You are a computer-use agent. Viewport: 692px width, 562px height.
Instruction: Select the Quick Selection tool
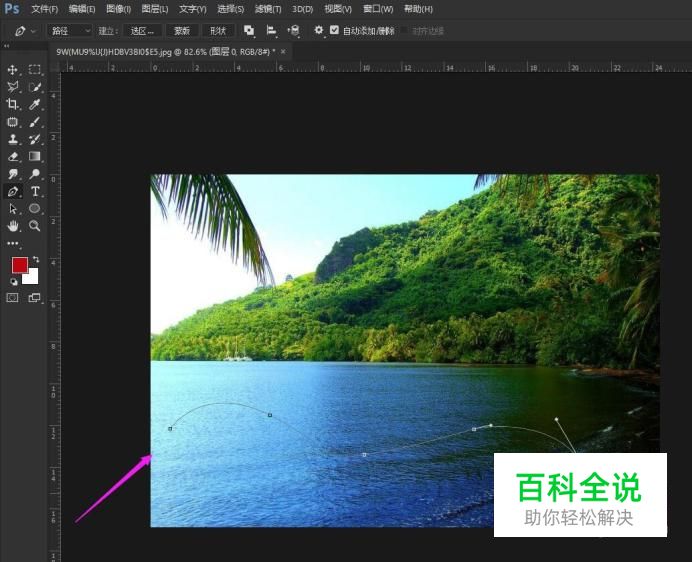pos(34,87)
